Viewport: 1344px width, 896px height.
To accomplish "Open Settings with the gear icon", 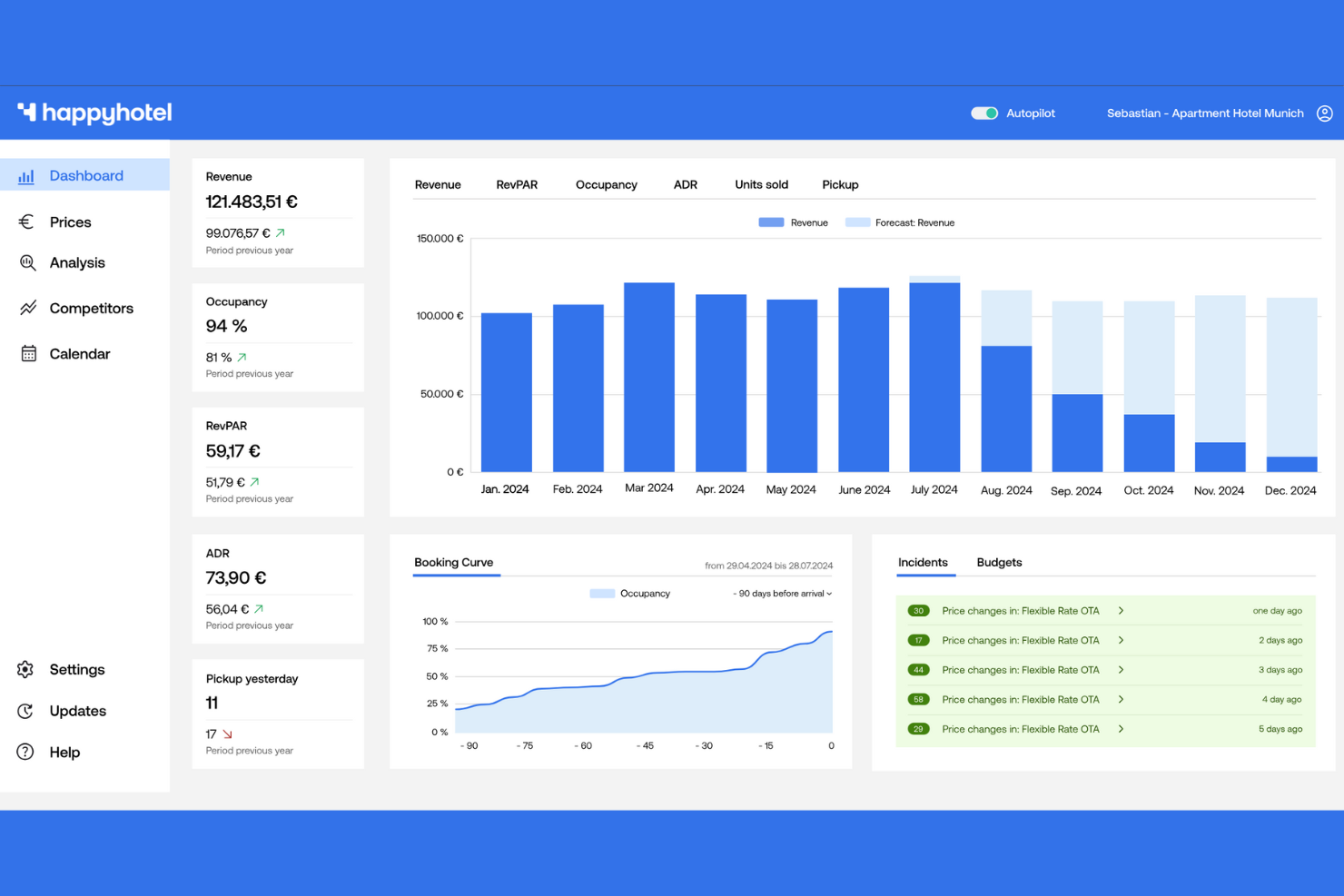I will (x=25, y=669).
